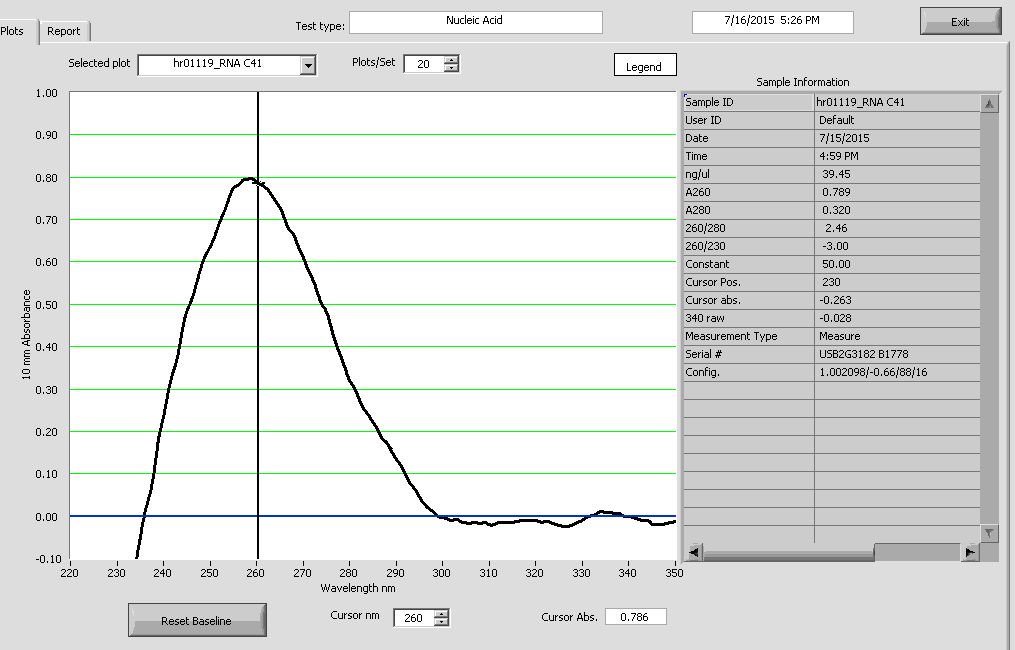Viewport: 1015px width, 650px height.
Task: Select the Serial # value USB2G3182 B1778
Action: 897,355
